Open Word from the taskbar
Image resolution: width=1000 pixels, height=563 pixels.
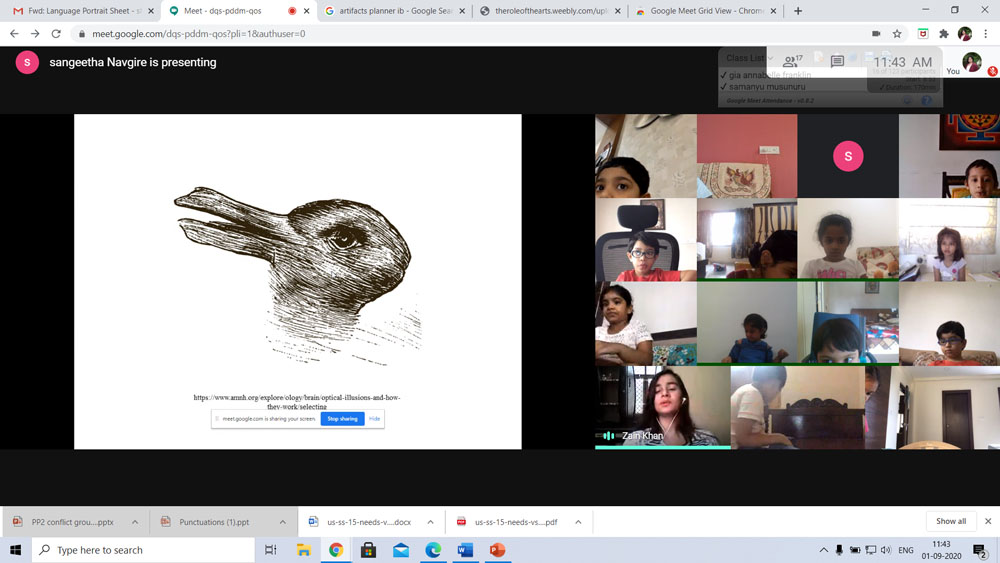pyautogui.click(x=466, y=550)
